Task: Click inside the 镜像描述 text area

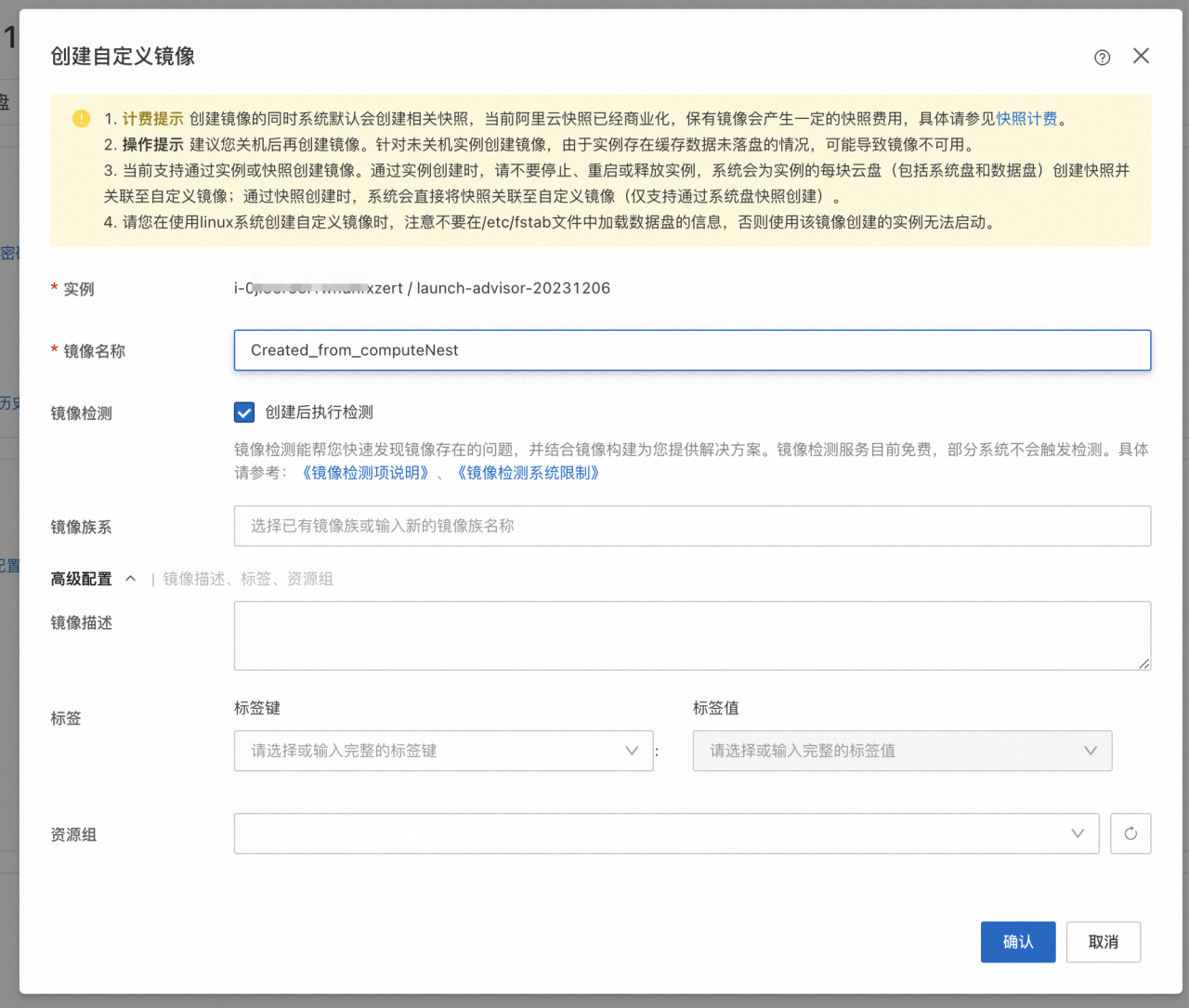Action: tap(692, 635)
